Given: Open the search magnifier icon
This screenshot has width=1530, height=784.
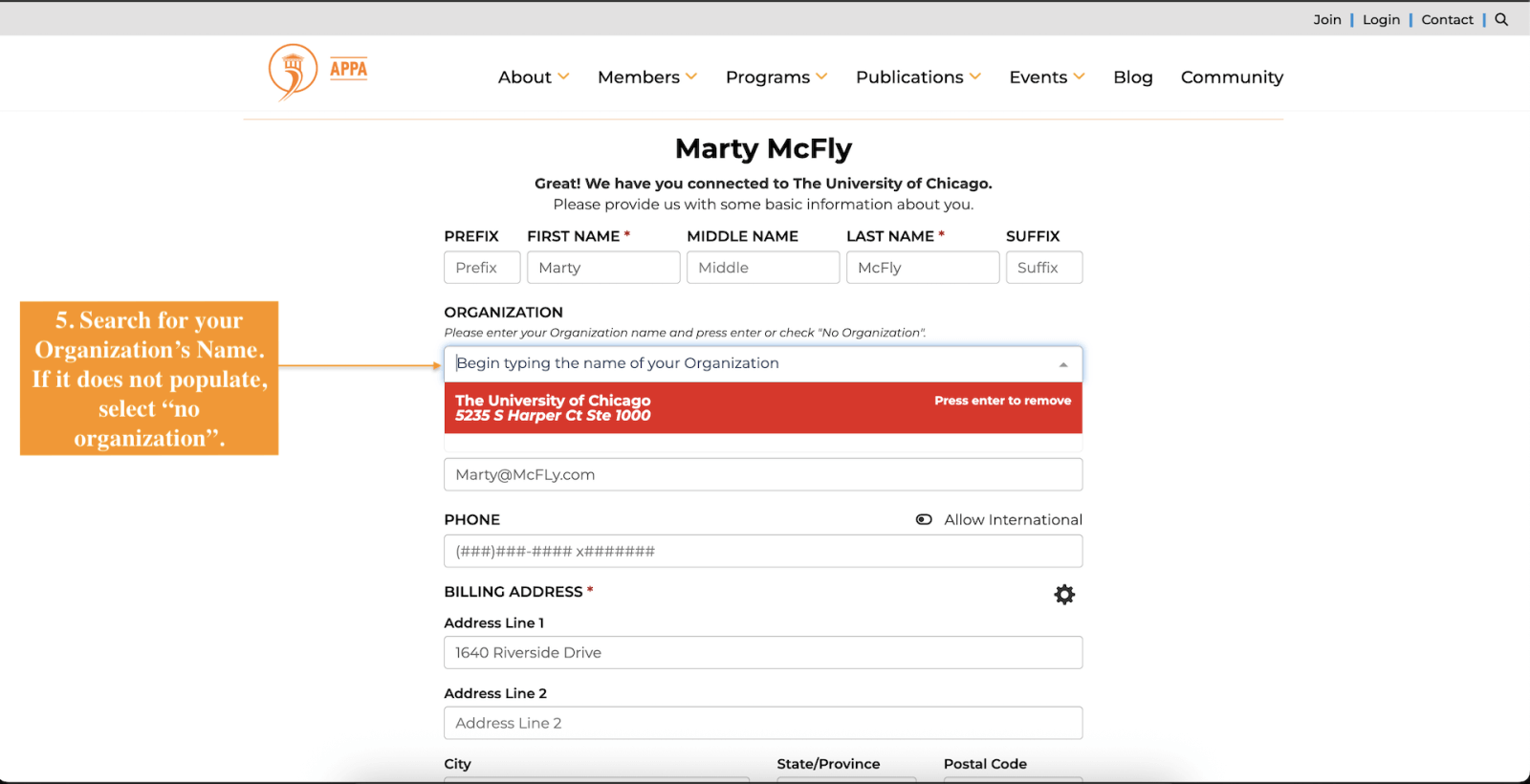Looking at the screenshot, I should (x=1501, y=19).
